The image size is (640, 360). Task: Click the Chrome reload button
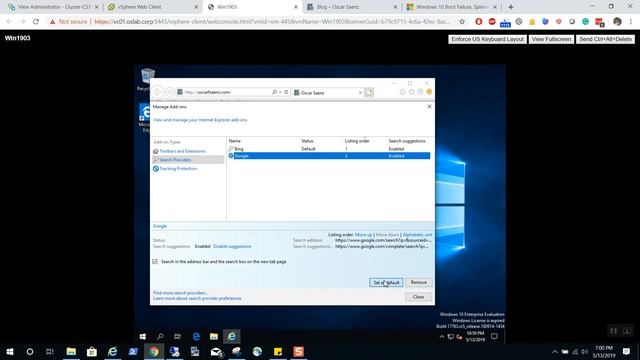[36, 22]
